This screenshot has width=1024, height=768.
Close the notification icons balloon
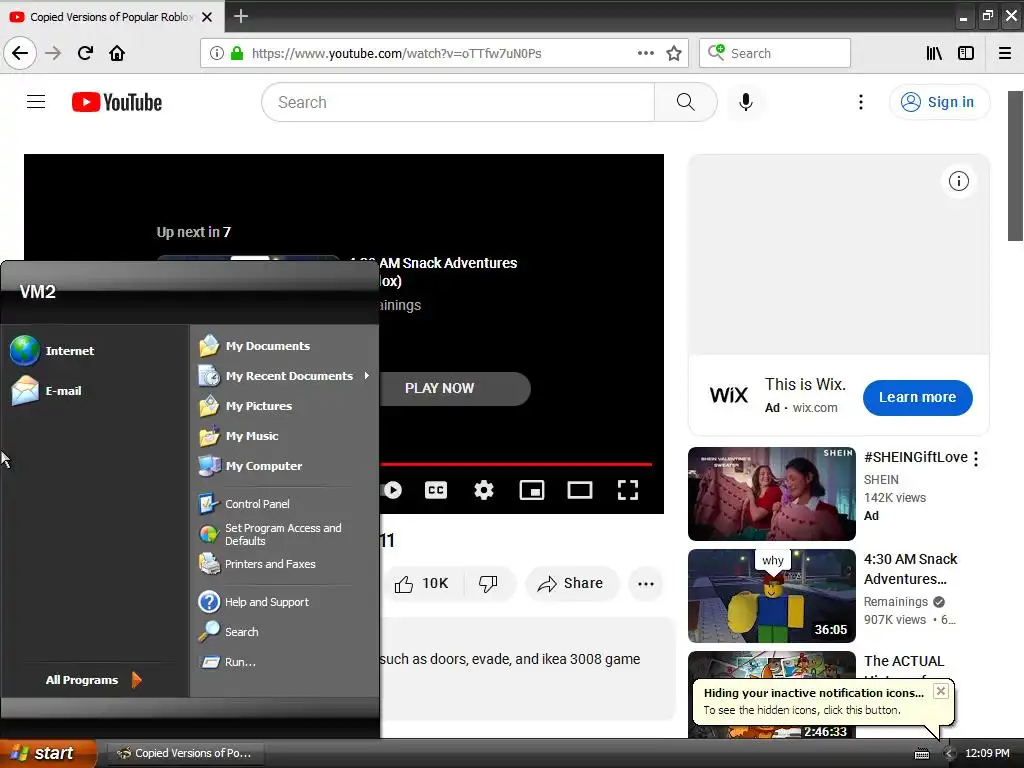coord(940,691)
